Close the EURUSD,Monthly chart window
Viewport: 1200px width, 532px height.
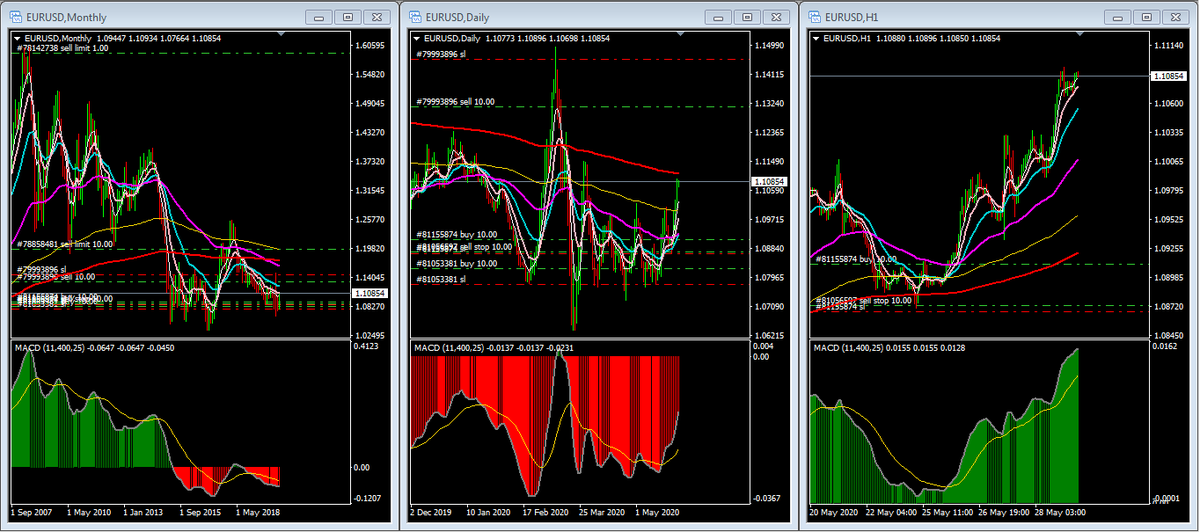click(375, 17)
